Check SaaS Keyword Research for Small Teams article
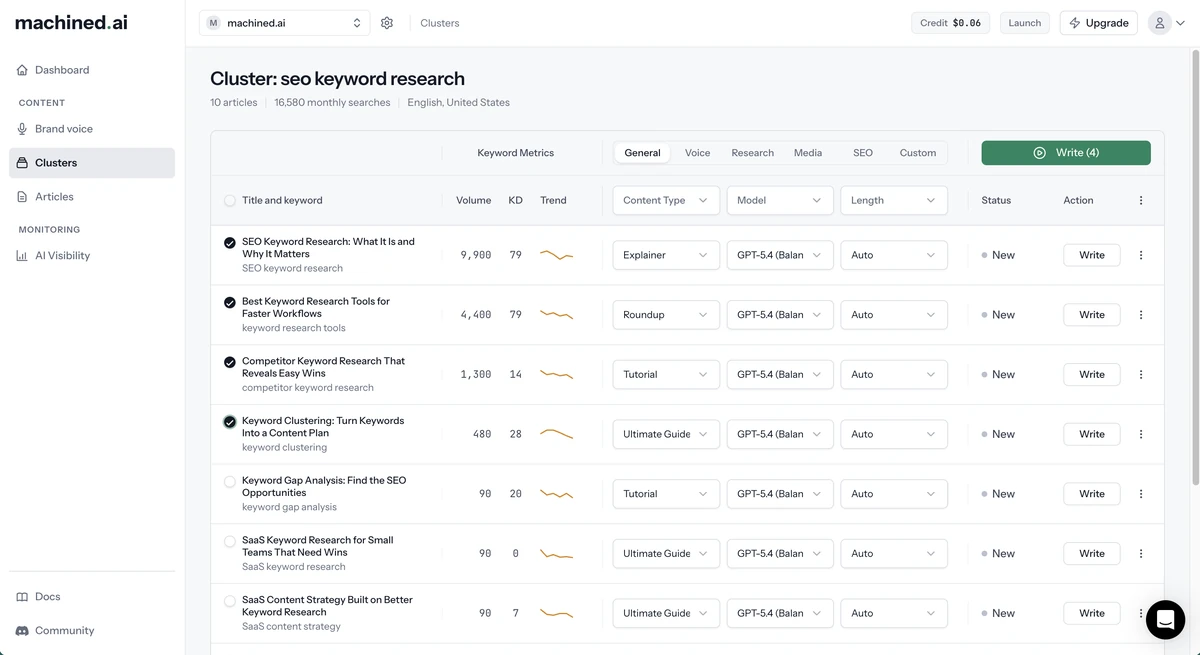 [x=230, y=541]
